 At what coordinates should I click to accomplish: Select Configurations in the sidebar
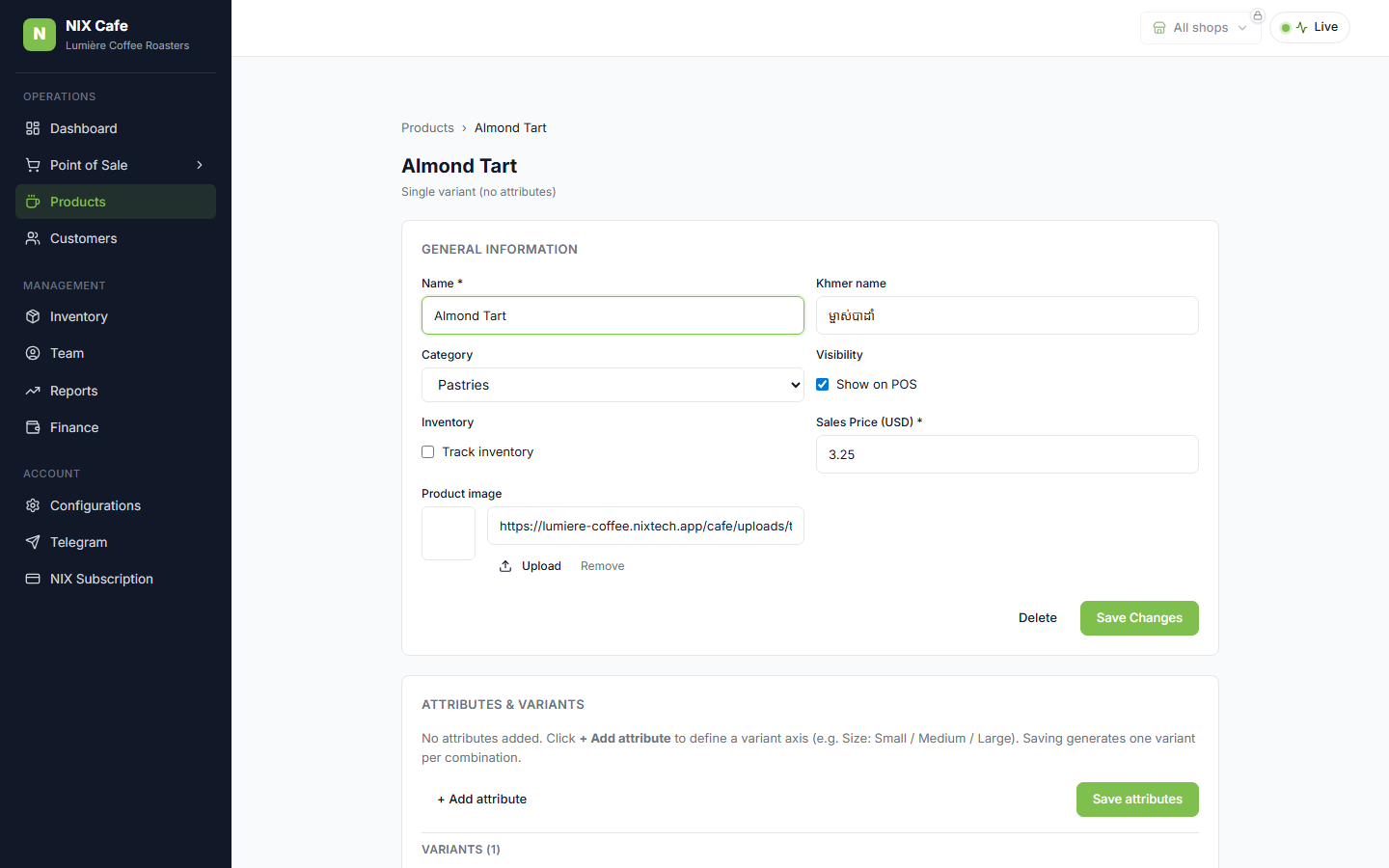[x=116, y=505]
